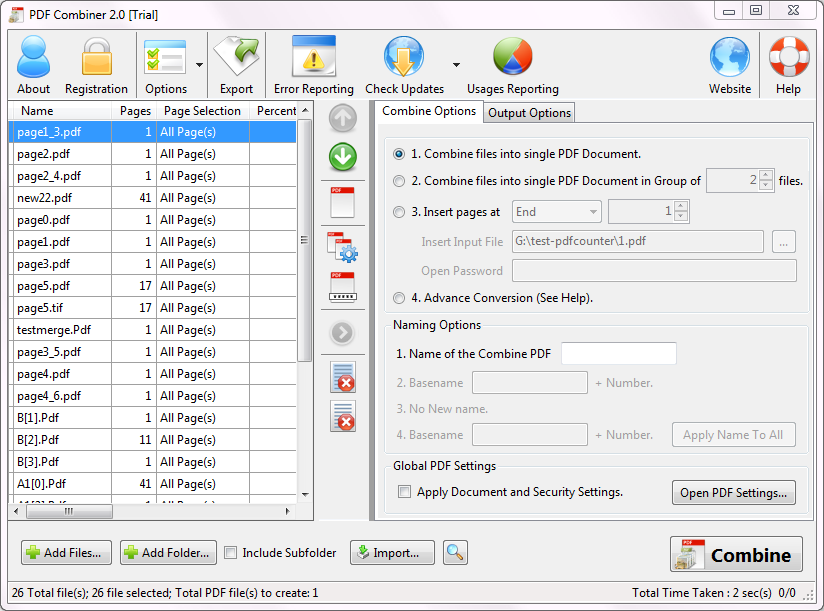Select new22.pdf row
This screenshot has height=611, width=824.
click(152, 198)
